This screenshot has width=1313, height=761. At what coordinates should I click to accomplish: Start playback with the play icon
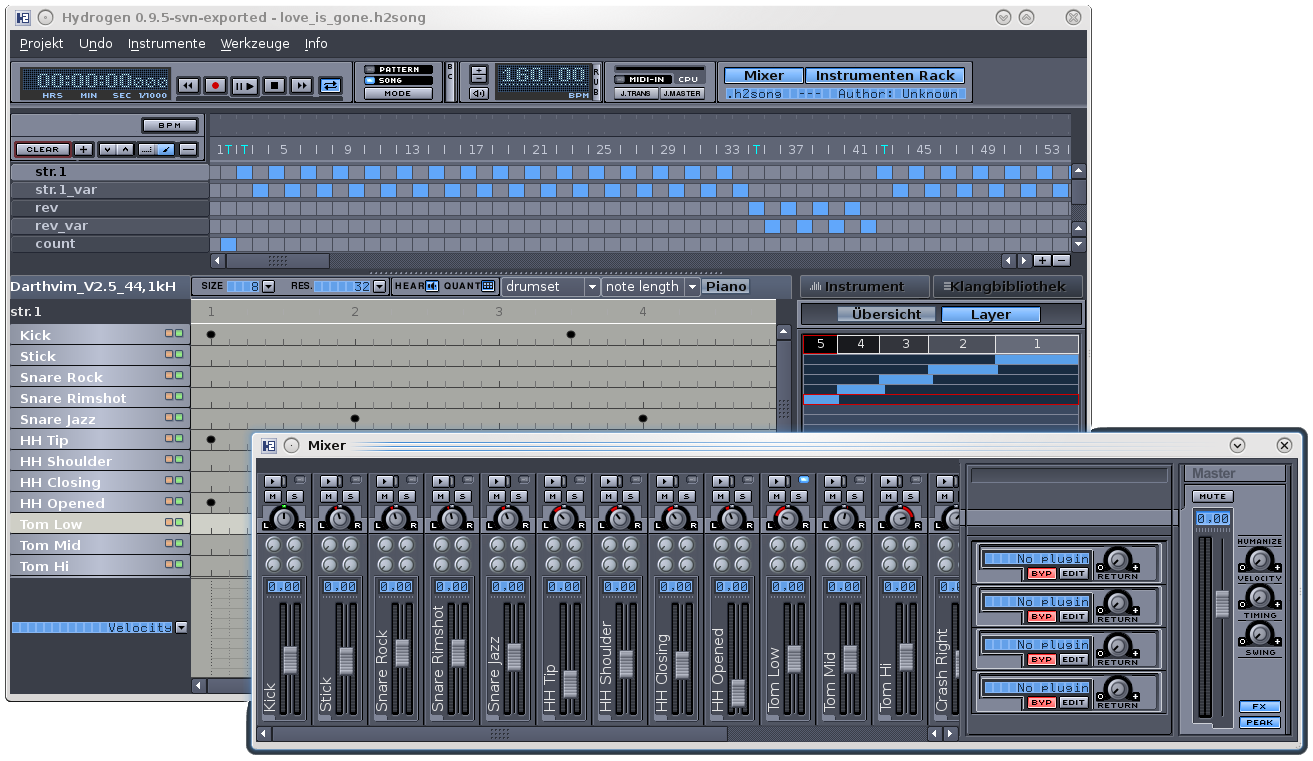coord(245,86)
